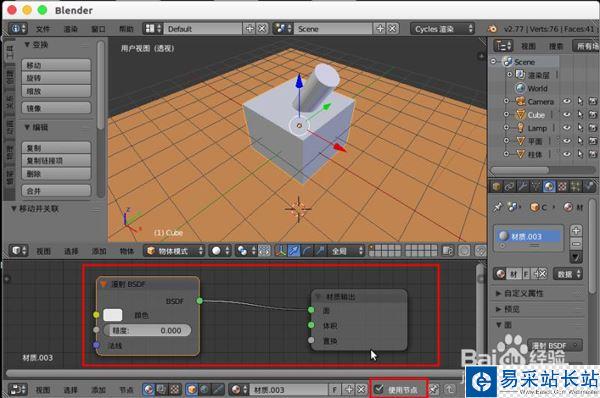
Task: Open the 文件 menu
Action: 43,29
